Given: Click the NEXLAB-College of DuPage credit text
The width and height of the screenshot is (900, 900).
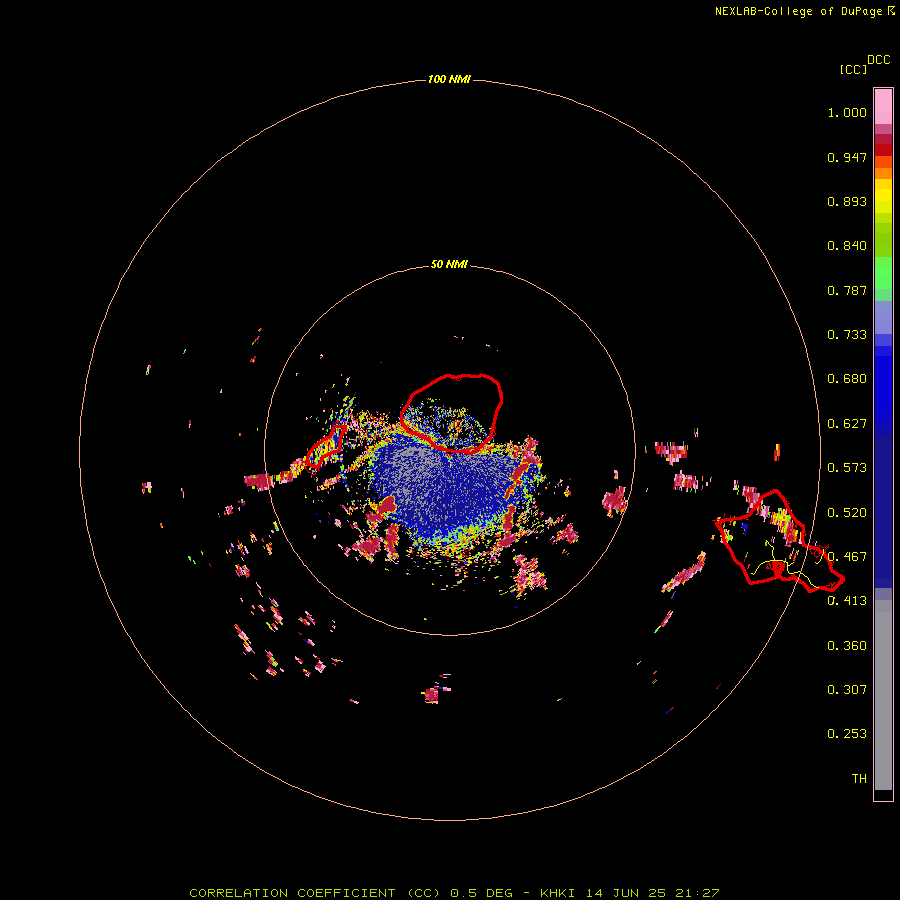Looking at the screenshot, I should click(x=805, y=11).
